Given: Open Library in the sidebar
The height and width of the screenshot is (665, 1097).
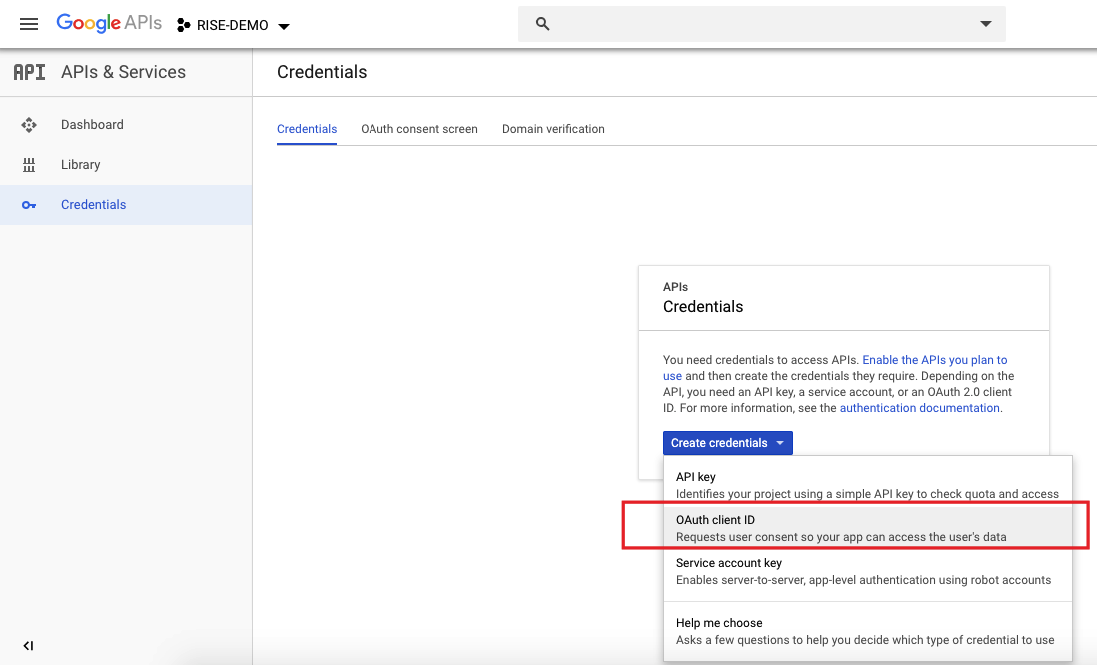Looking at the screenshot, I should point(126,164).
